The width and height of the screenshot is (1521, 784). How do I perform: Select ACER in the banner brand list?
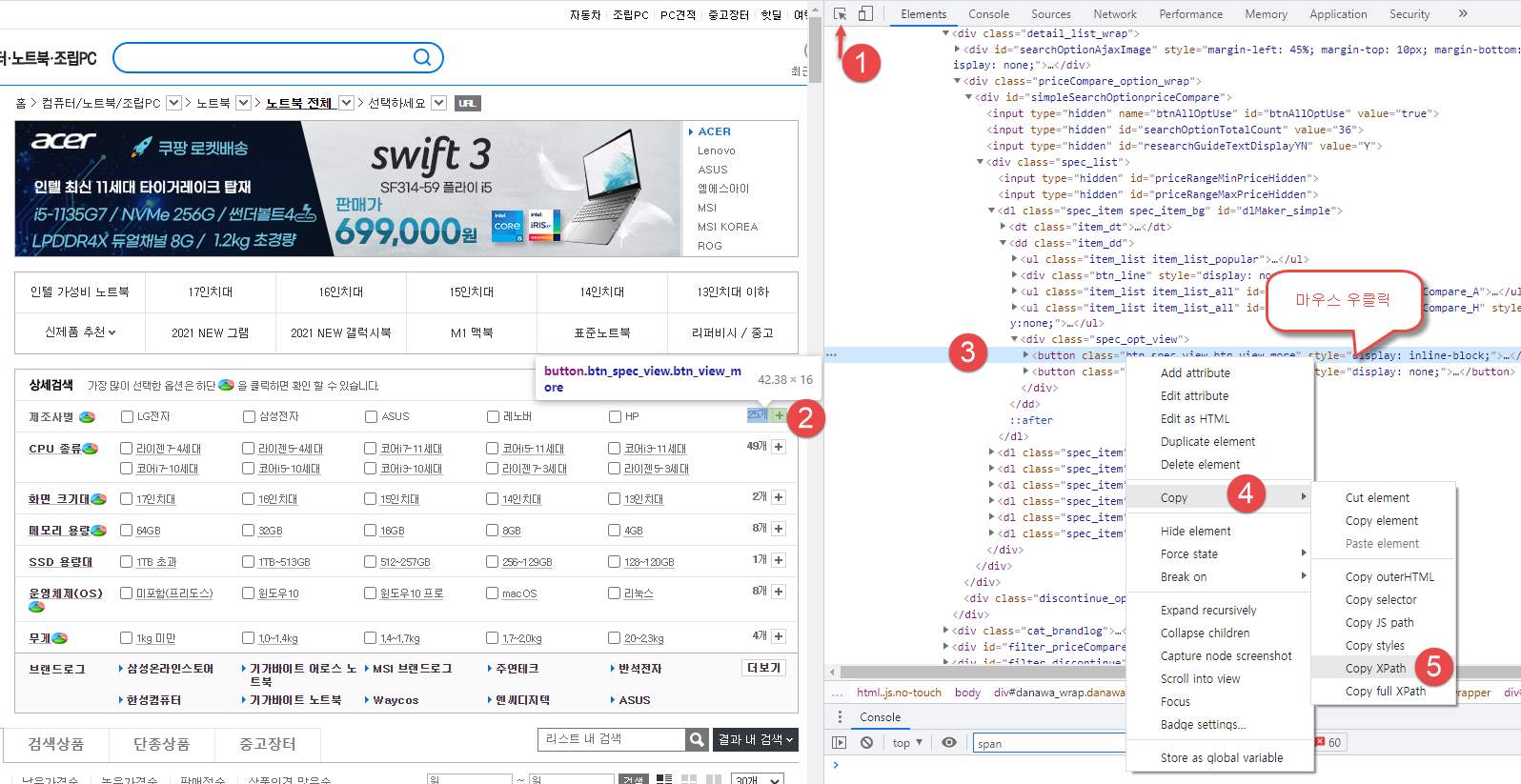click(x=714, y=131)
